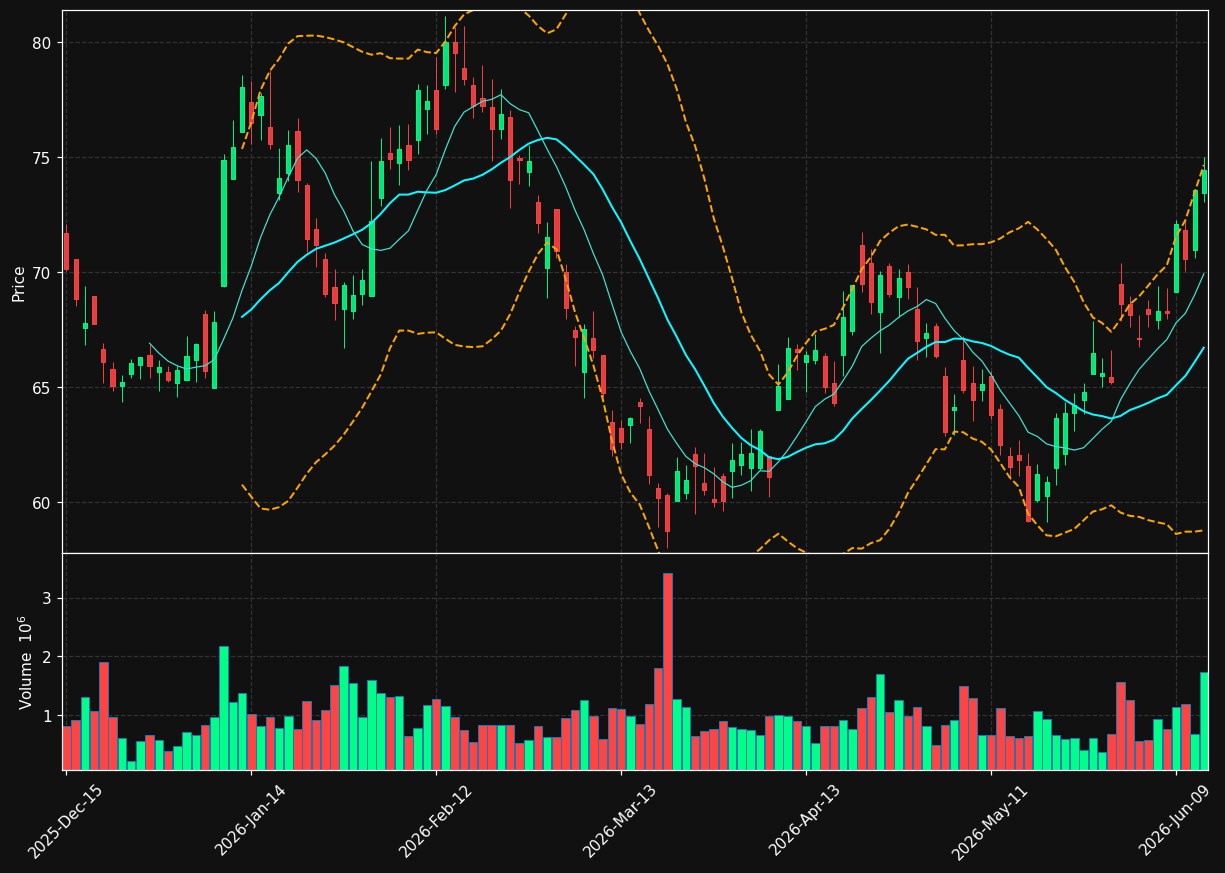Click the 2026-Feb-12 date label
This screenshot has height=873, width=1225.
tap(436, 820)
